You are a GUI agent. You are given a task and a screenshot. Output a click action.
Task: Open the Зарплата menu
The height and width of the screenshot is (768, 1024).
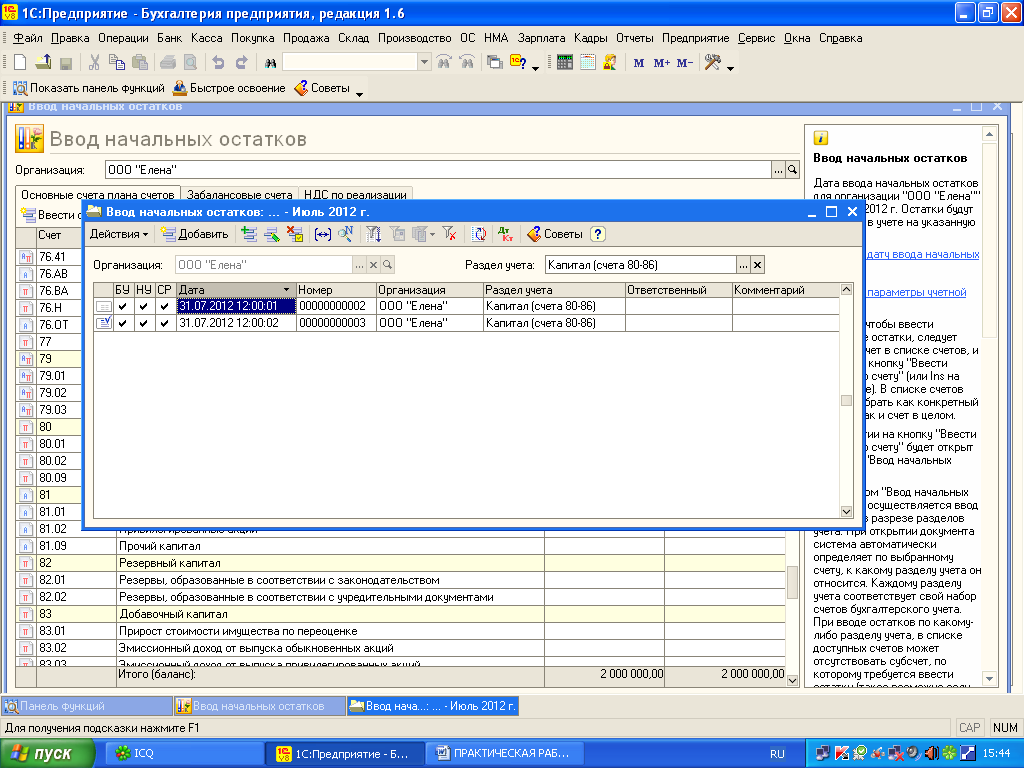point(541,38)
